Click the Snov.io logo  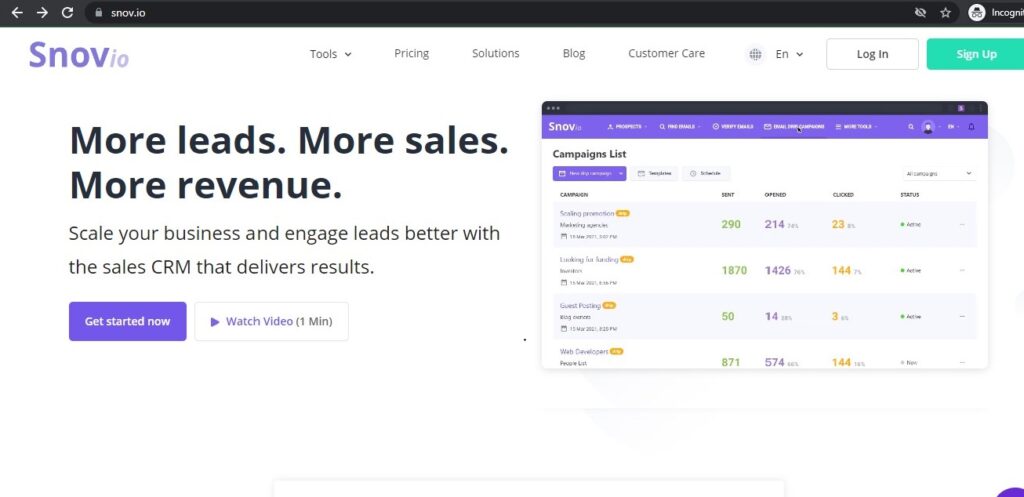78,55
